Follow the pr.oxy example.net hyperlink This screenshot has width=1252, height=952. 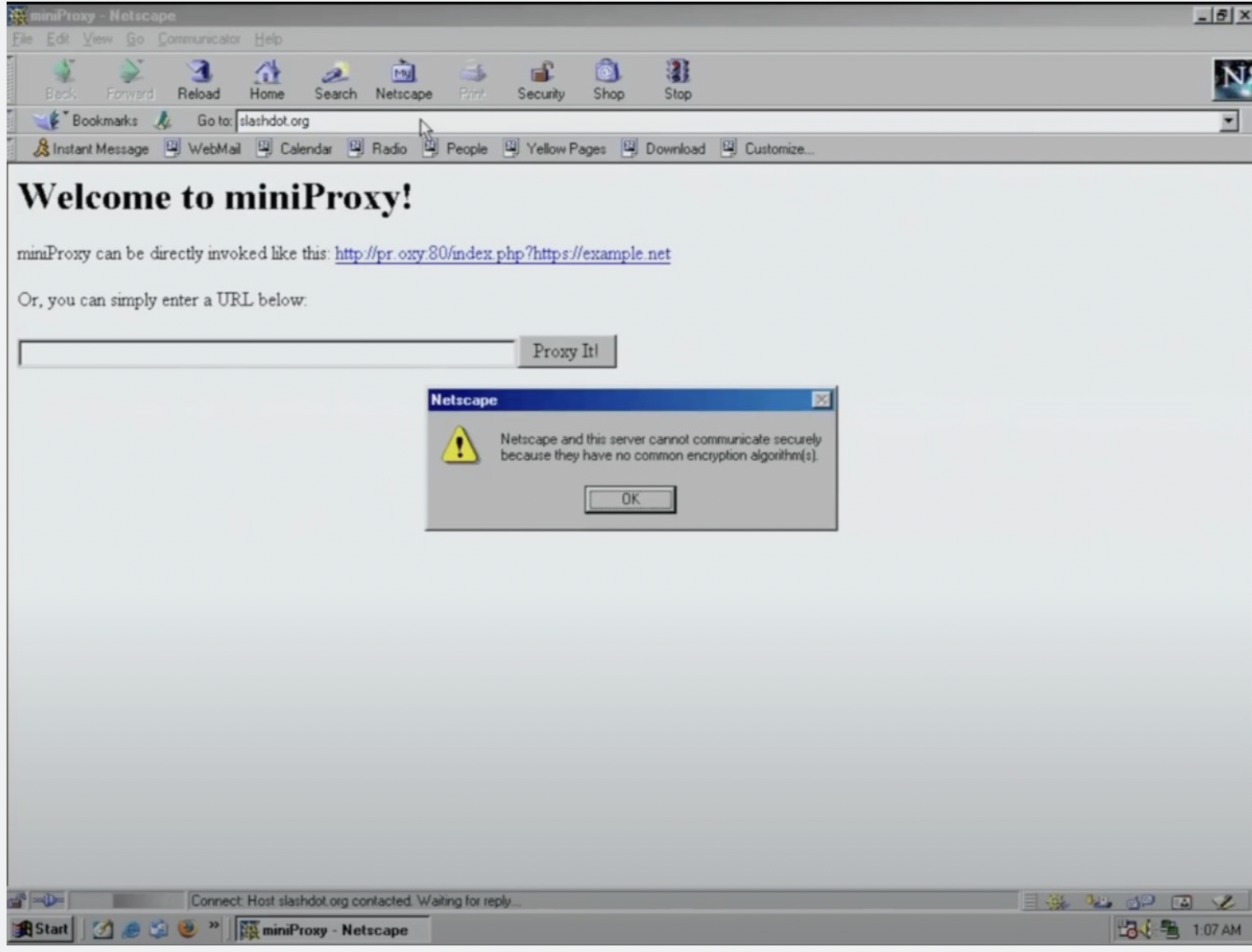(502, 254)
